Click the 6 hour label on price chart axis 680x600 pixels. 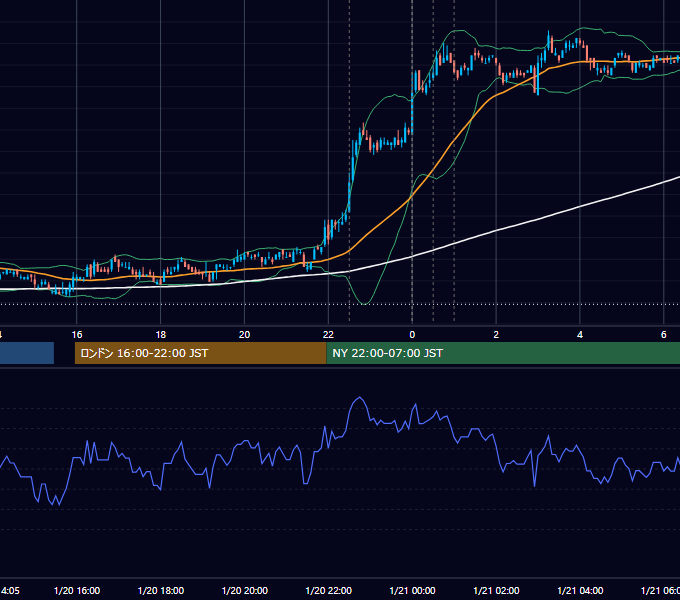(x=664, y=335)
